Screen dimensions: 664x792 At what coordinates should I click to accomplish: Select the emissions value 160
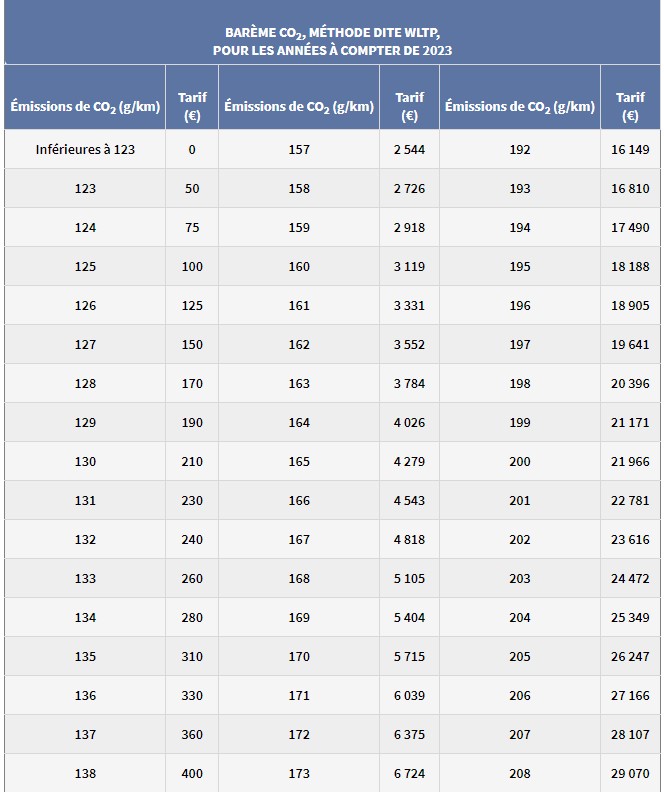(x=299, y=266)
